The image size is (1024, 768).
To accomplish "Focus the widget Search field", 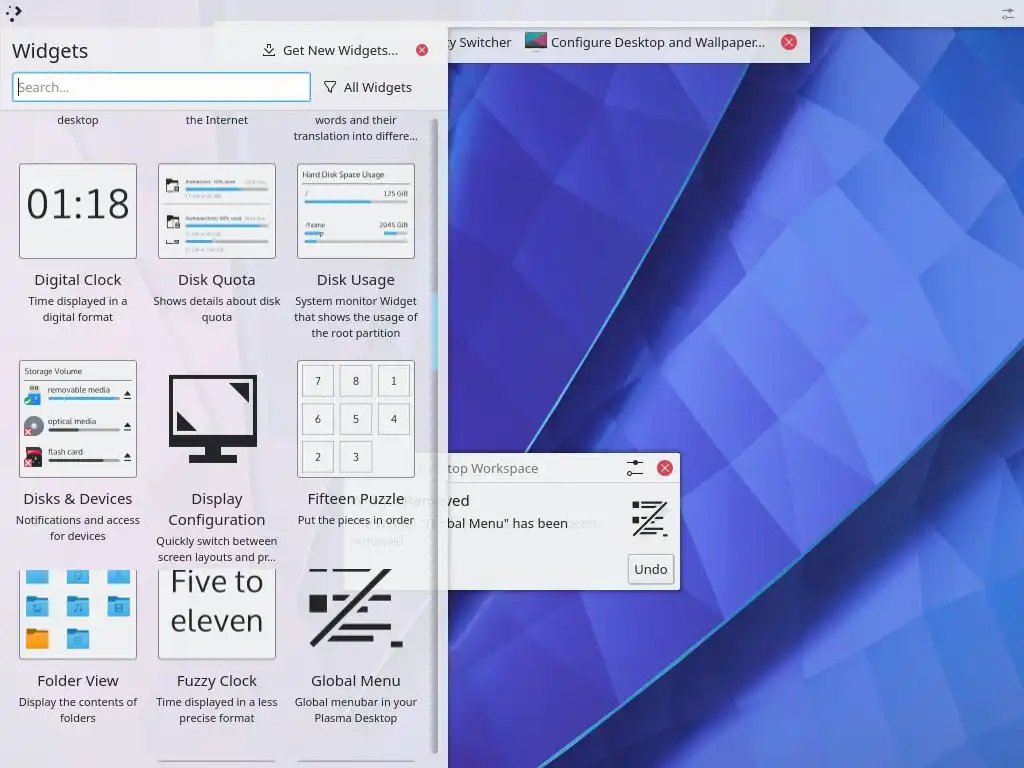I will (x=161, y=87).
